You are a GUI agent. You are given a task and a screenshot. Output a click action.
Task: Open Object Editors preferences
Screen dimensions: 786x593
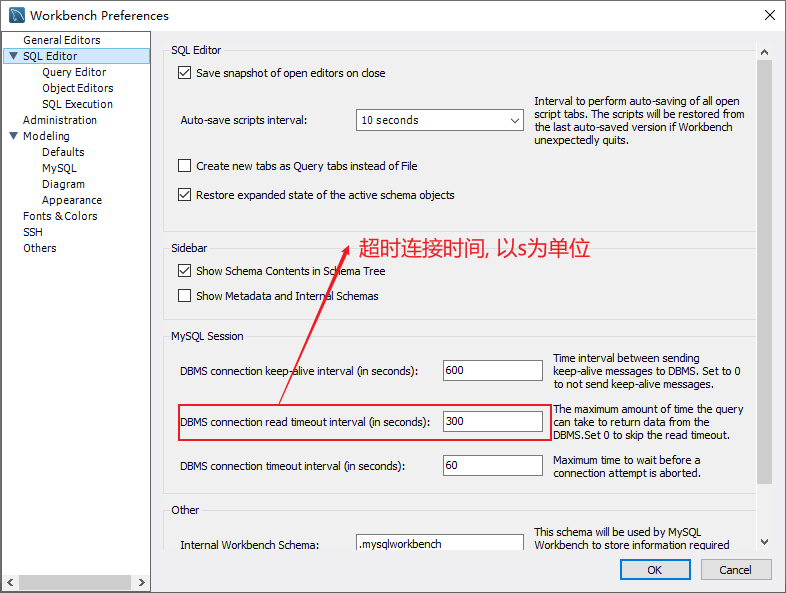(x=78, y=88)
